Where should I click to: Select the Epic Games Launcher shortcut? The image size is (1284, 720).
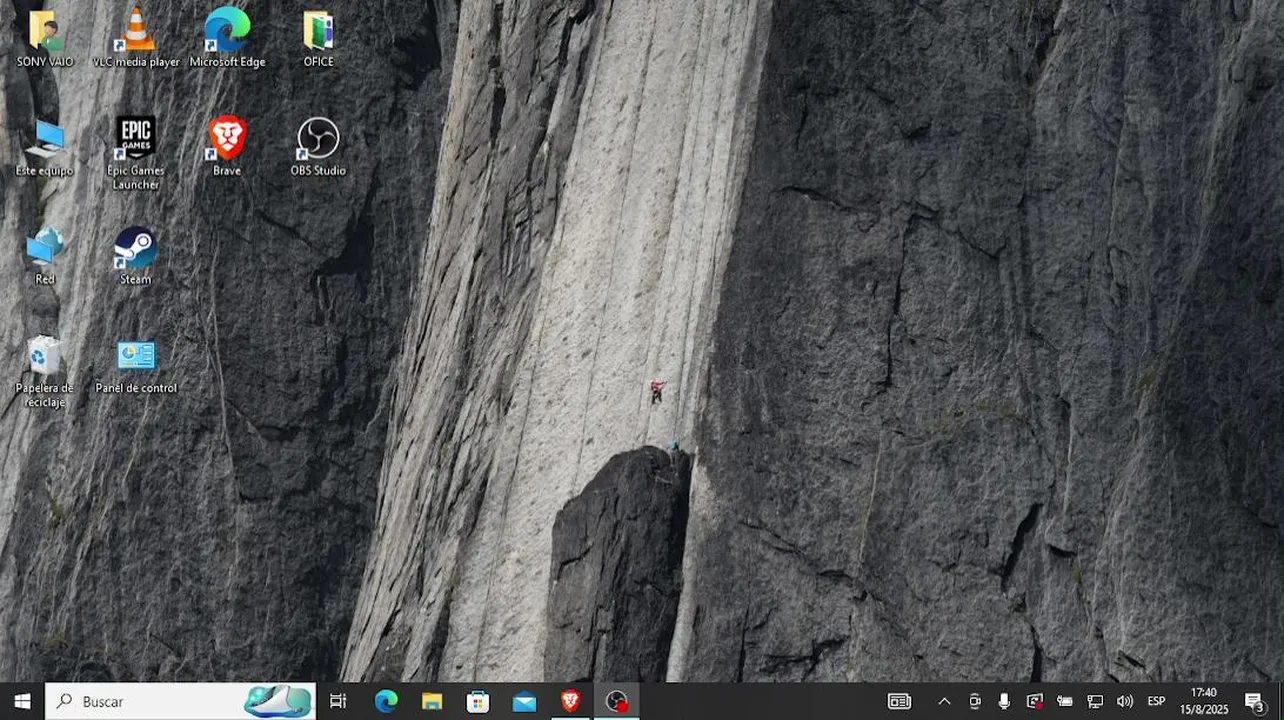click(x=136, y=153)
